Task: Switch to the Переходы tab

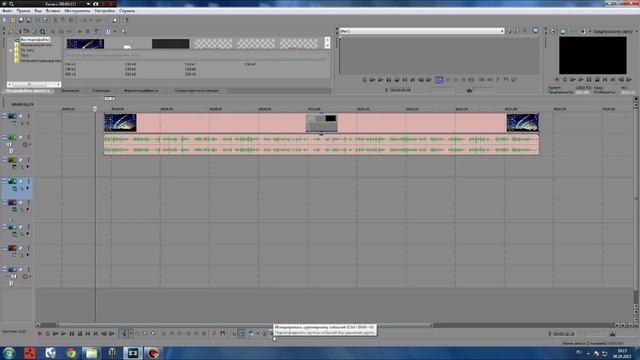Action: [x=101, y=91]
